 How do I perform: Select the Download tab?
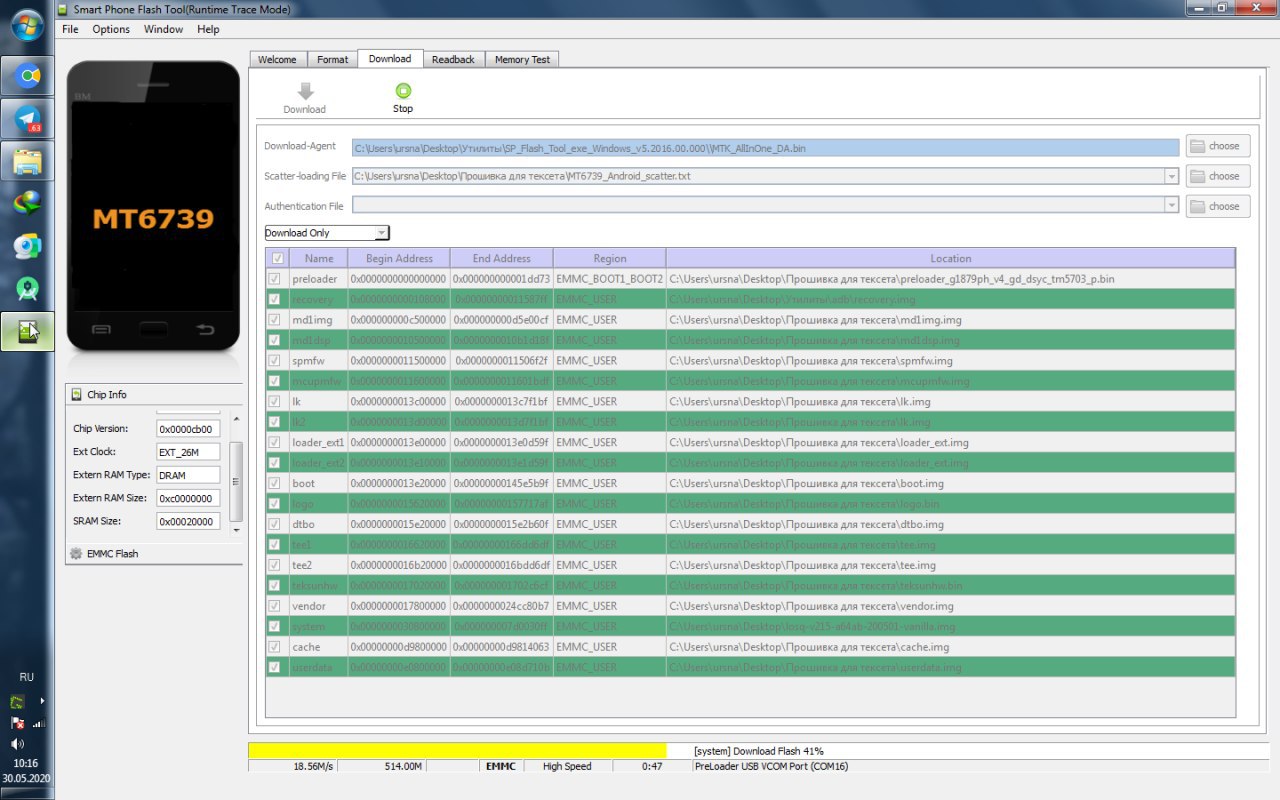click(390, 59)
